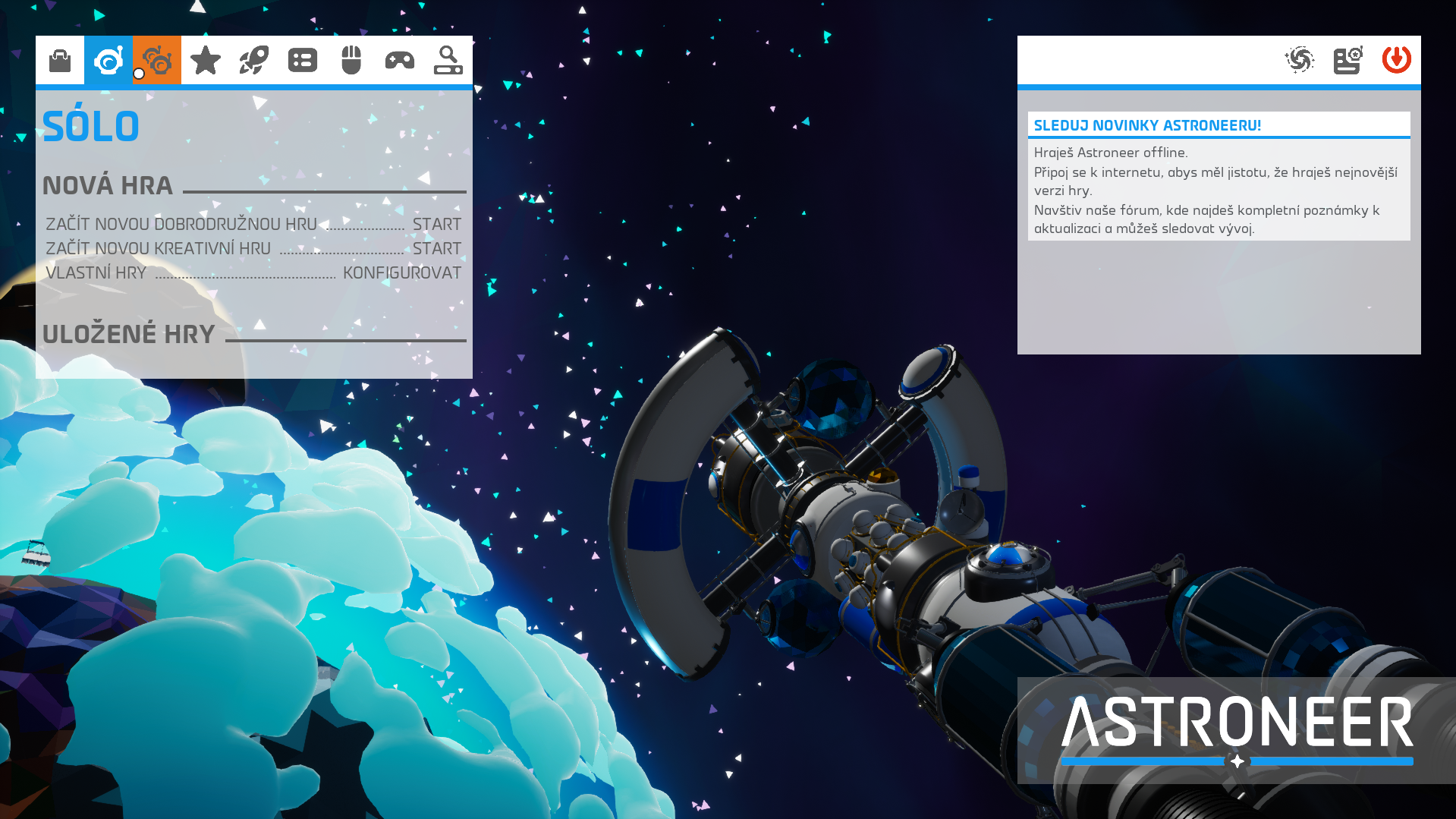Open the rocket icon tab
Screen dimensions: 1456x819
click(254, 60)
